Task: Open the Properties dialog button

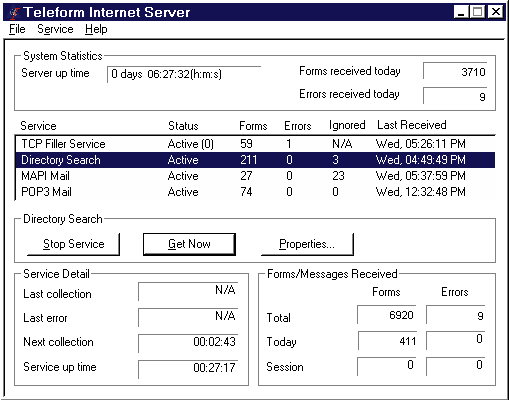Action: coord(307,244)
